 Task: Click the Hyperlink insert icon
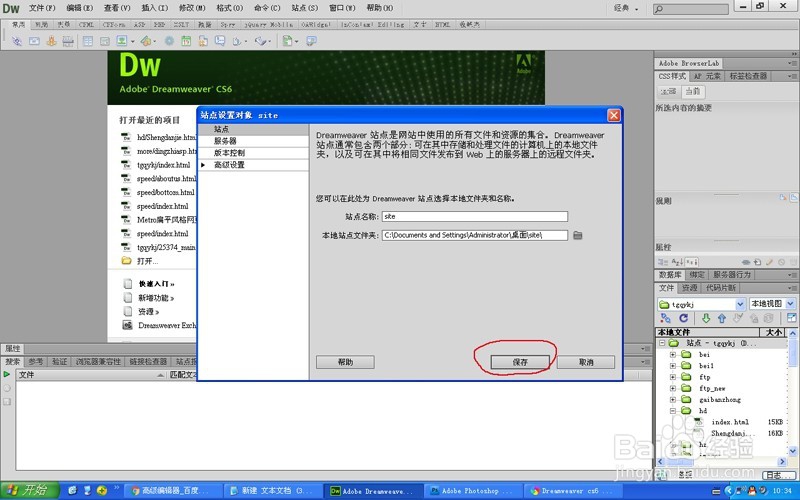pyautogui.click(x=17, y=41)
